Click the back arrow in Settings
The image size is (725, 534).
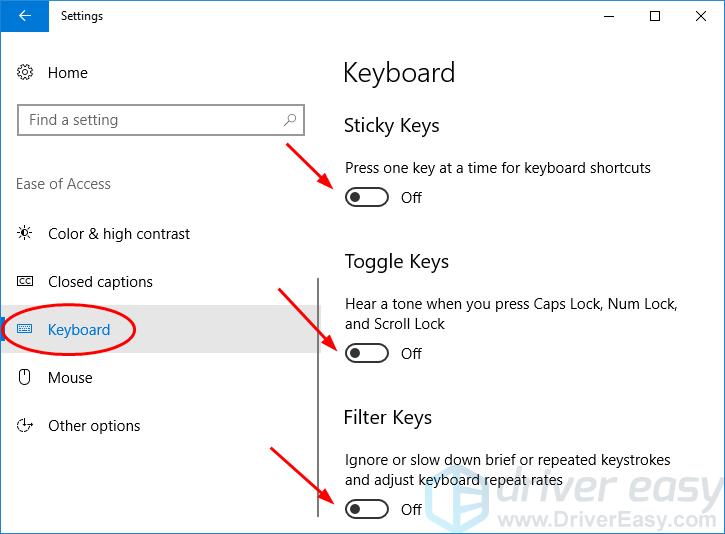point(25,16)
